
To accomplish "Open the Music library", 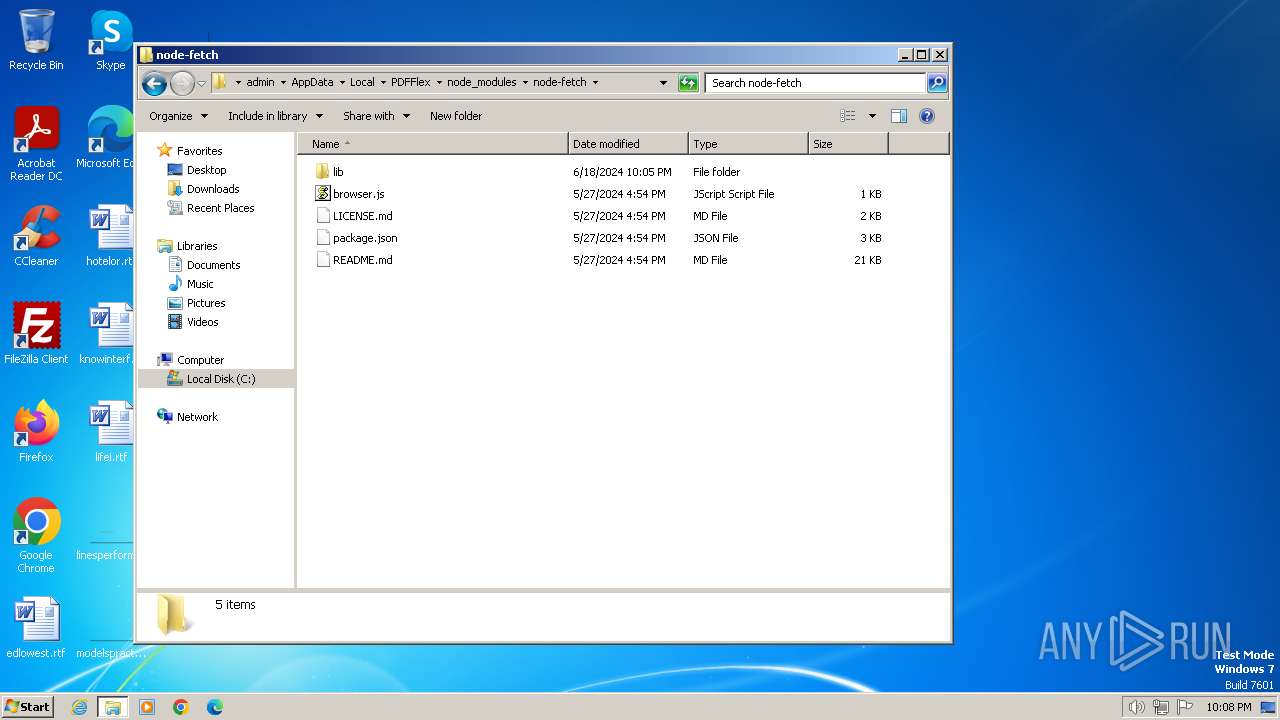I will tap(200, 284).
